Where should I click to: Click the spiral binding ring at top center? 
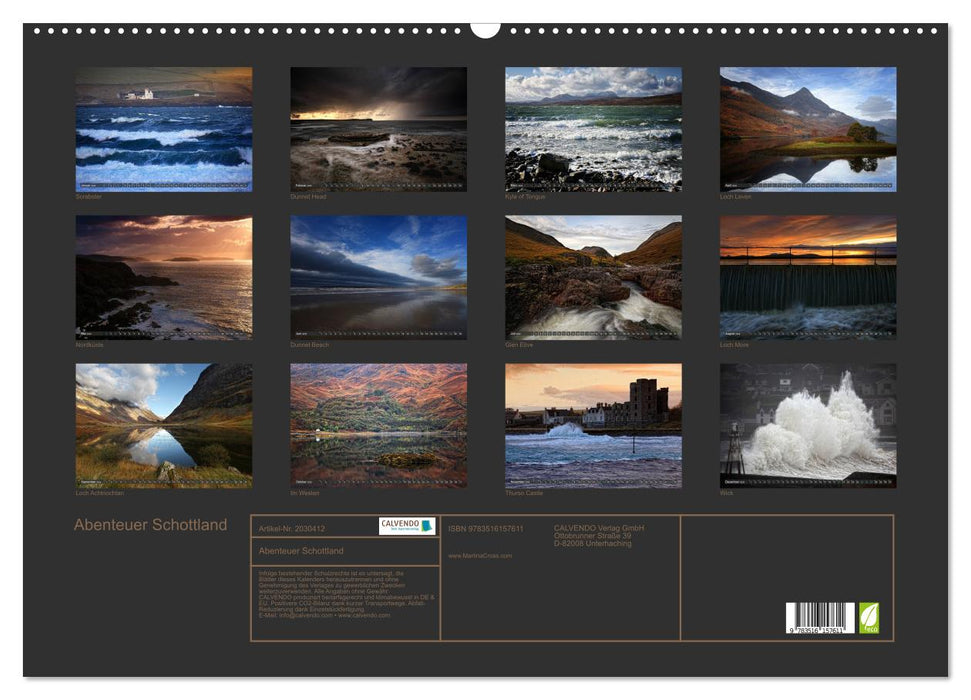[484, 30]
